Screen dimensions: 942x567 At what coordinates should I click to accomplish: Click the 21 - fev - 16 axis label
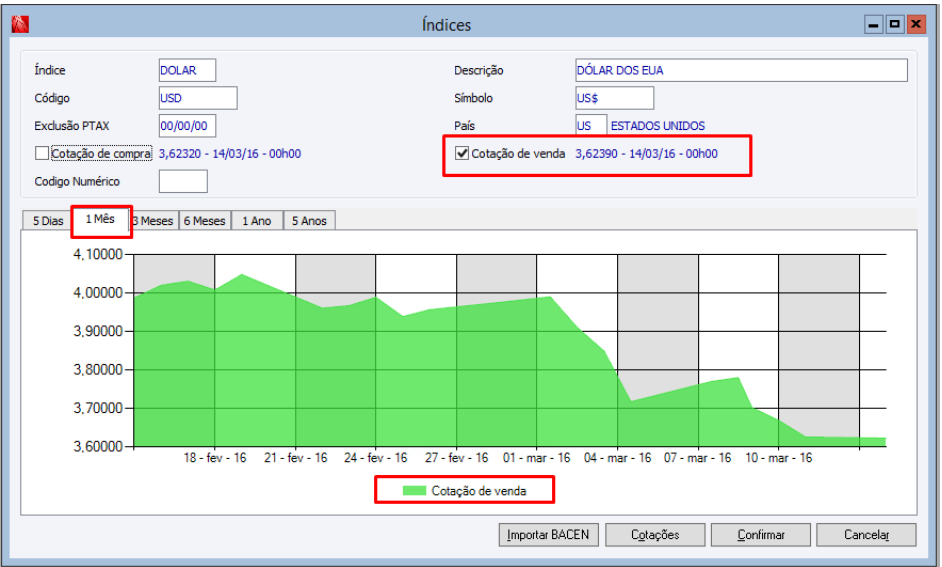pyautogui.click(x=296, y=458)
